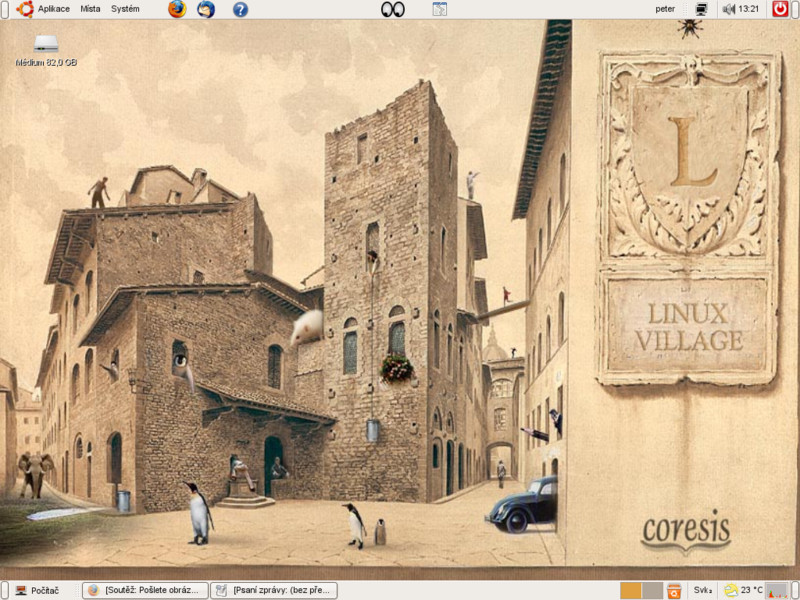The width and height of the screenshot is (800, 600).
Task: Click the clock showing 13:21
Action: pyautogui.click(x=749, y=9)
